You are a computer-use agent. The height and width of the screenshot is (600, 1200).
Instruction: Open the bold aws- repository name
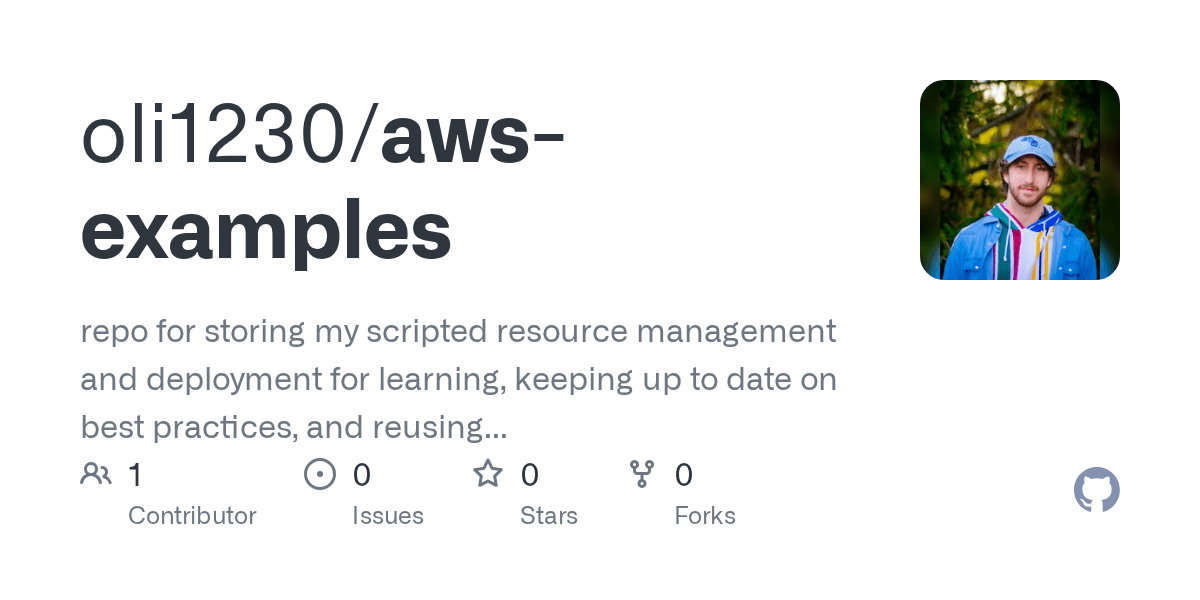tap(472, 138)
